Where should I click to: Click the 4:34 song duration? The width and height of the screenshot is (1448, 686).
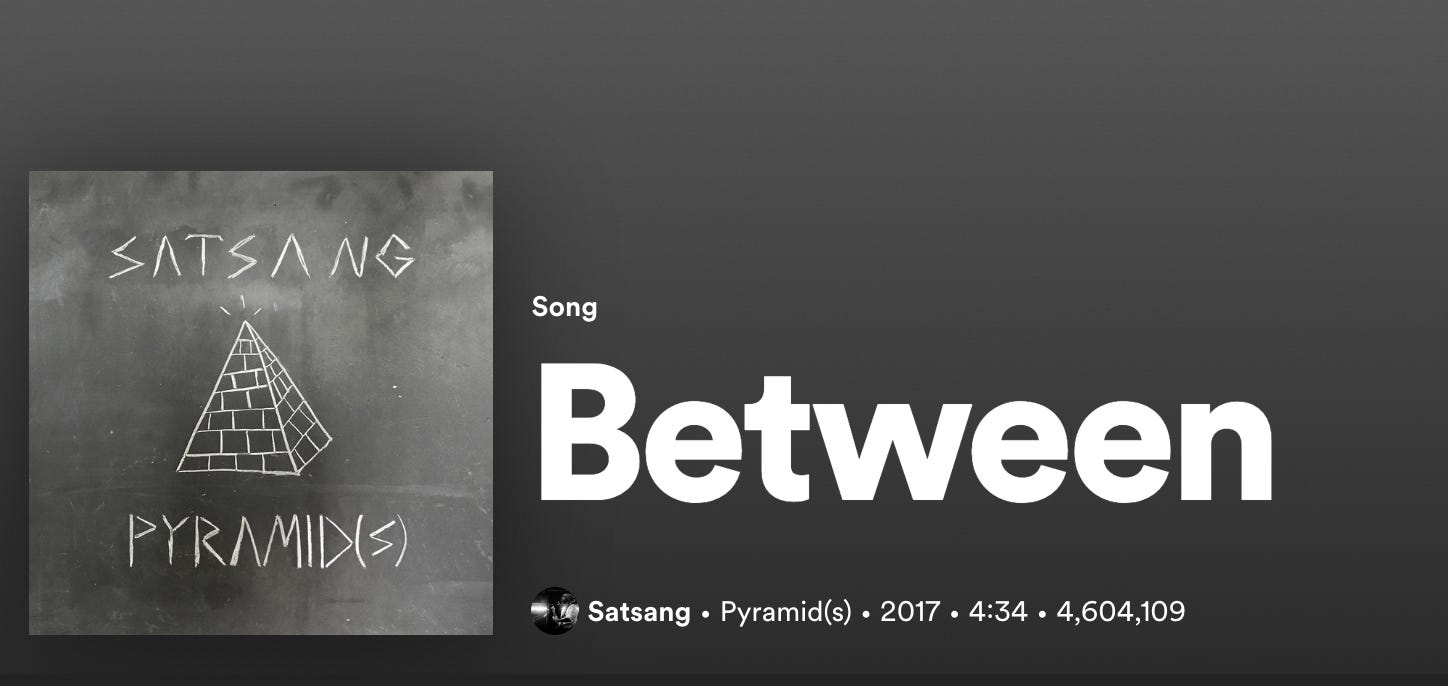(x=998, y=611)
